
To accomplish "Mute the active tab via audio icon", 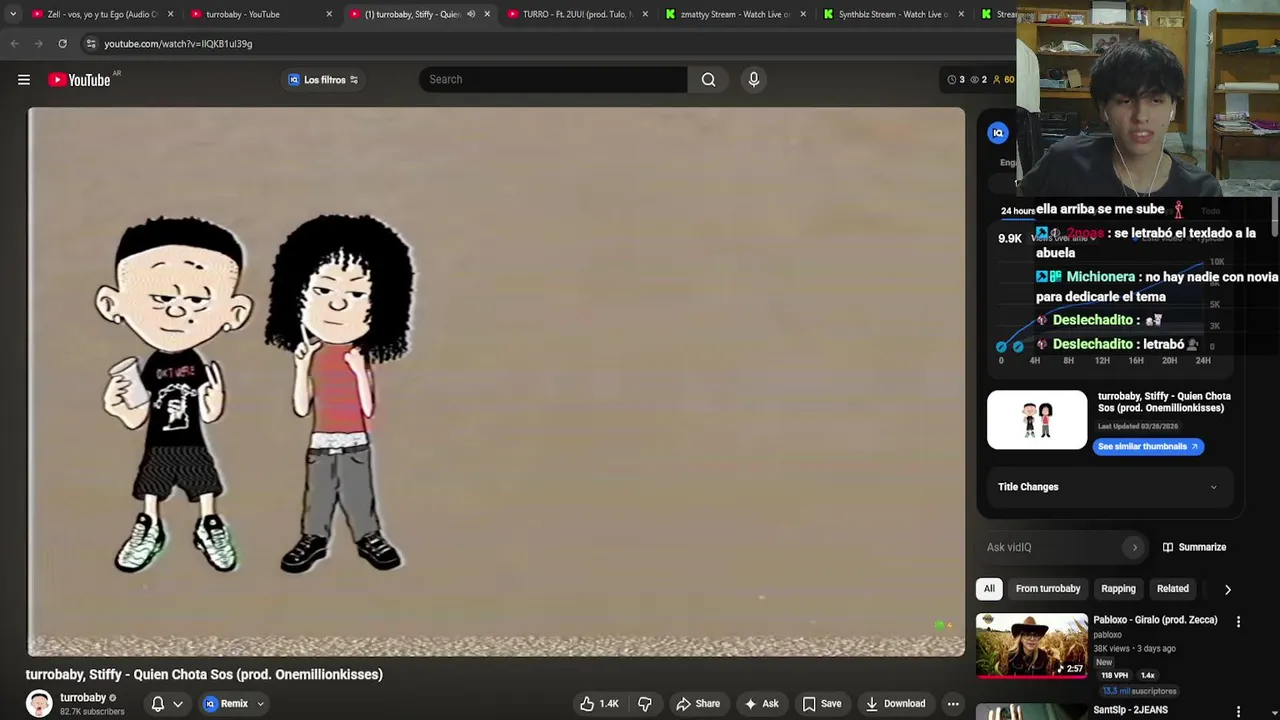I will pyautogui.click(x=471, y=14).
